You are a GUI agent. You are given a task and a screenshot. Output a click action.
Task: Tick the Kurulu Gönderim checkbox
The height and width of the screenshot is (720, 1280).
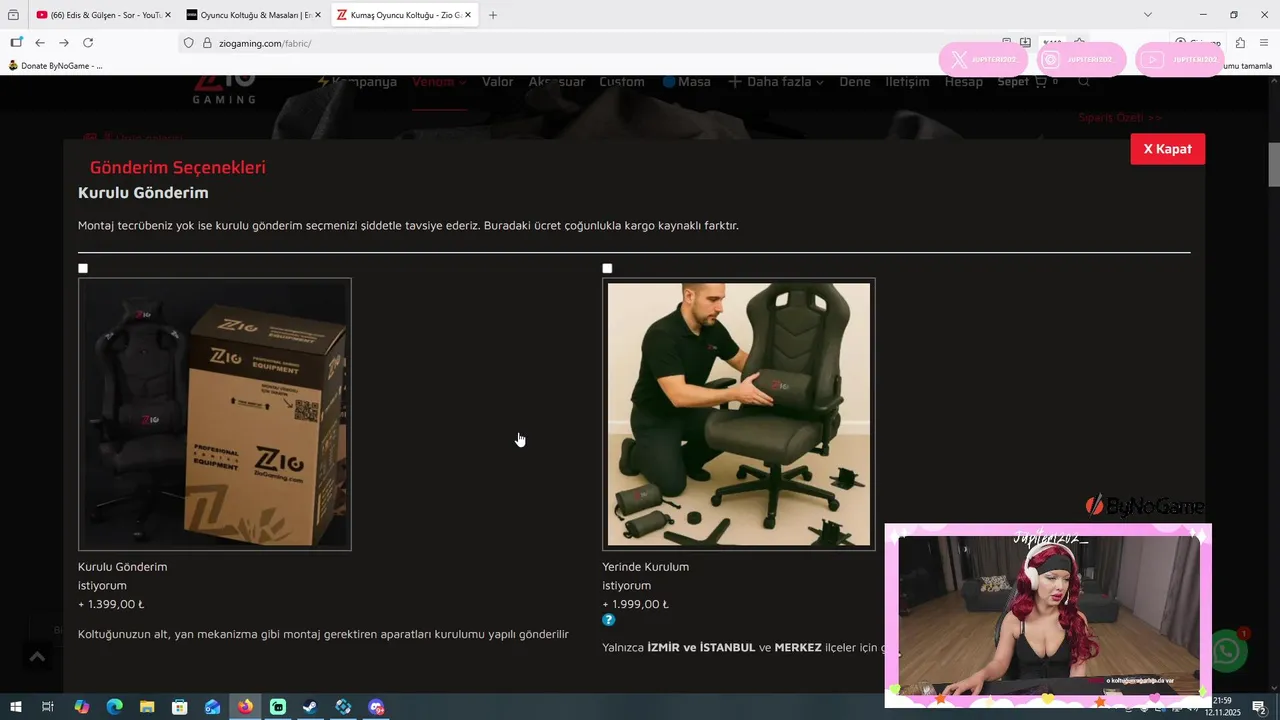tap(83, 268)
